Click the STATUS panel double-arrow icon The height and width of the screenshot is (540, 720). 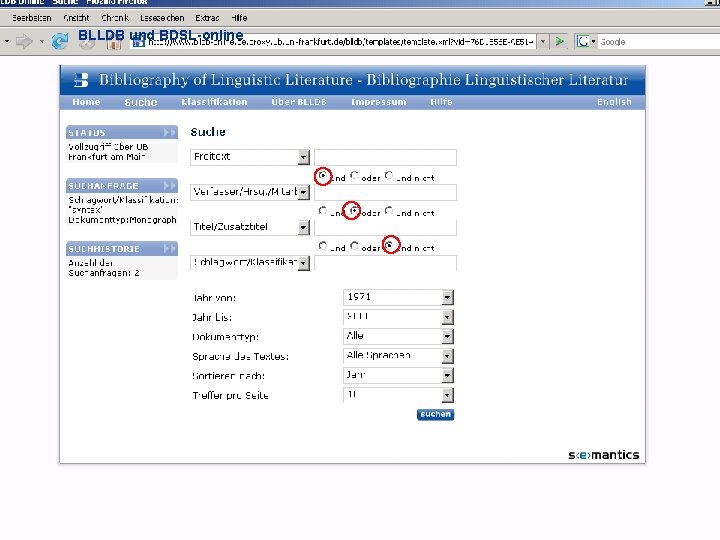169,132
